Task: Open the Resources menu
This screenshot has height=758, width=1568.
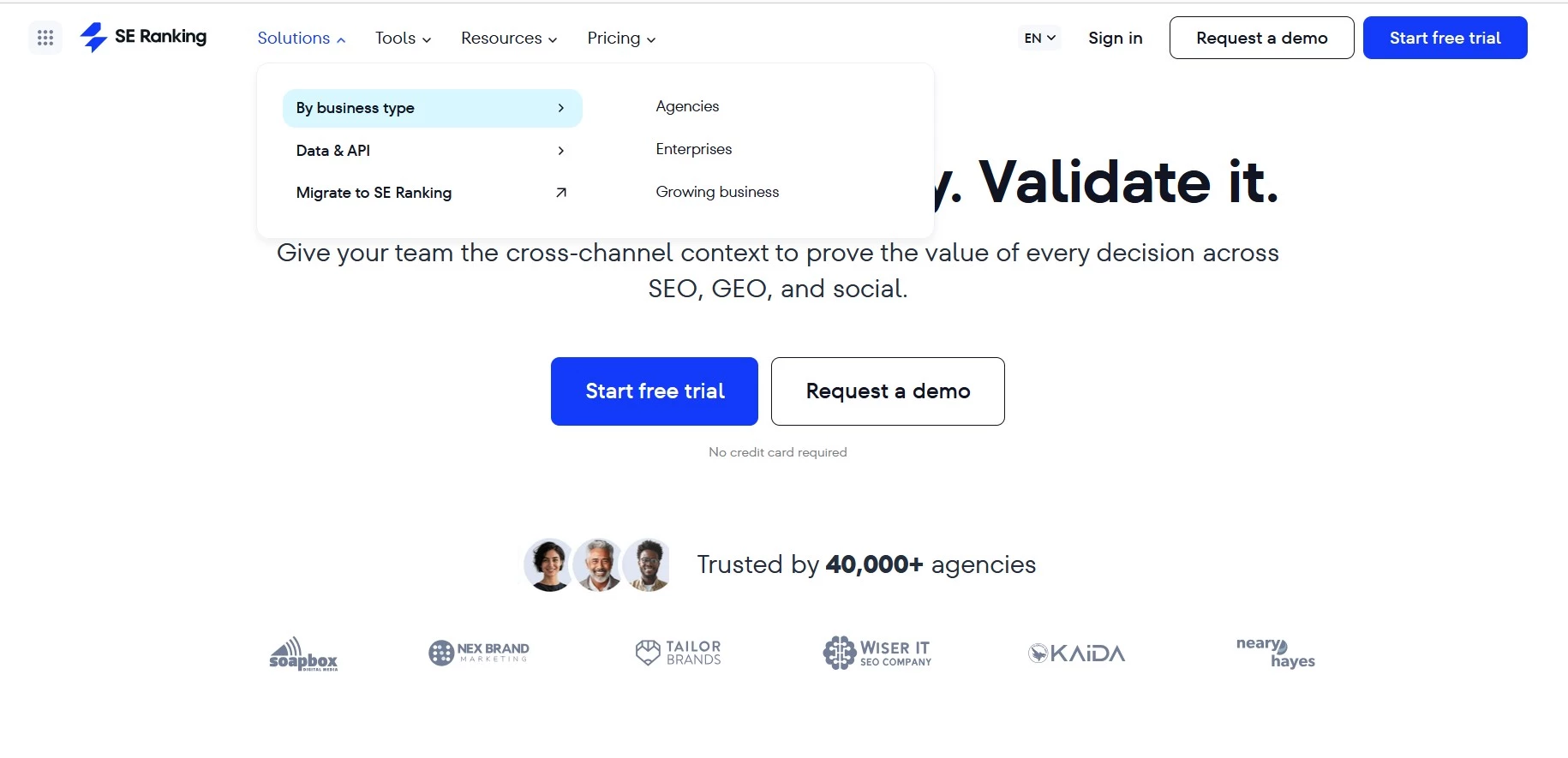Action: click(x=509, y=39)
